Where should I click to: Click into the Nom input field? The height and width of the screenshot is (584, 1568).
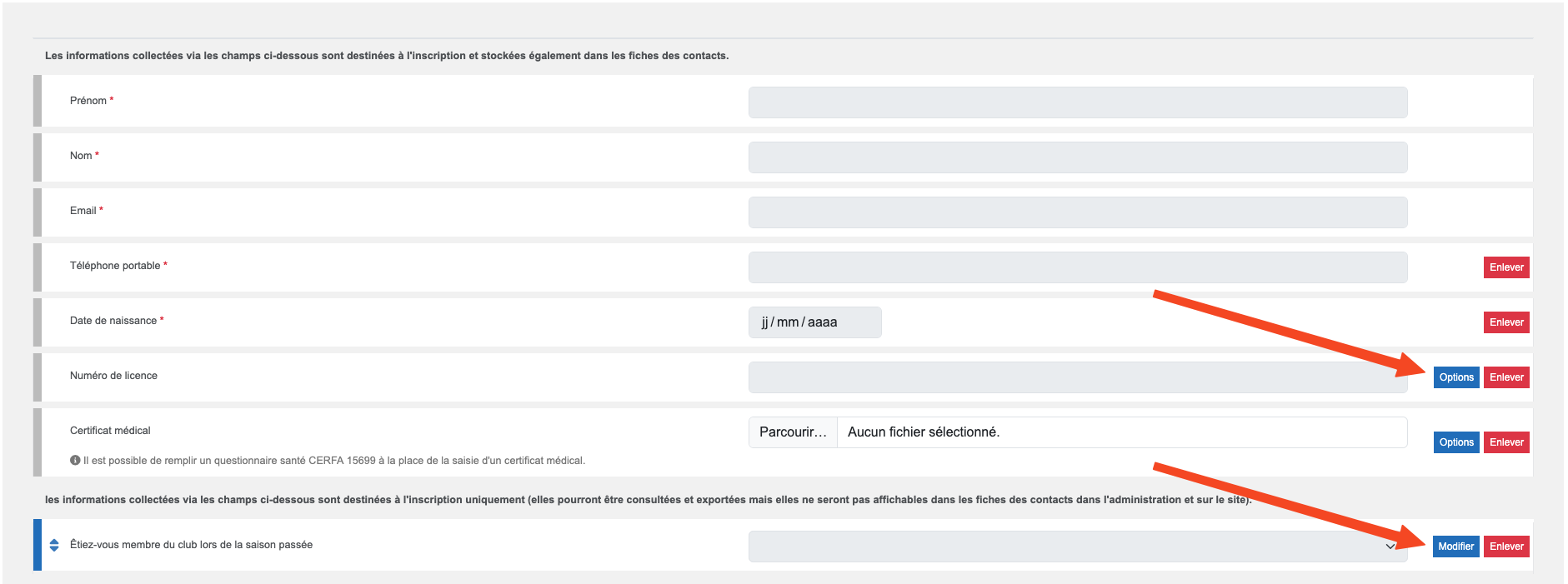click(x=1077, y=157)
